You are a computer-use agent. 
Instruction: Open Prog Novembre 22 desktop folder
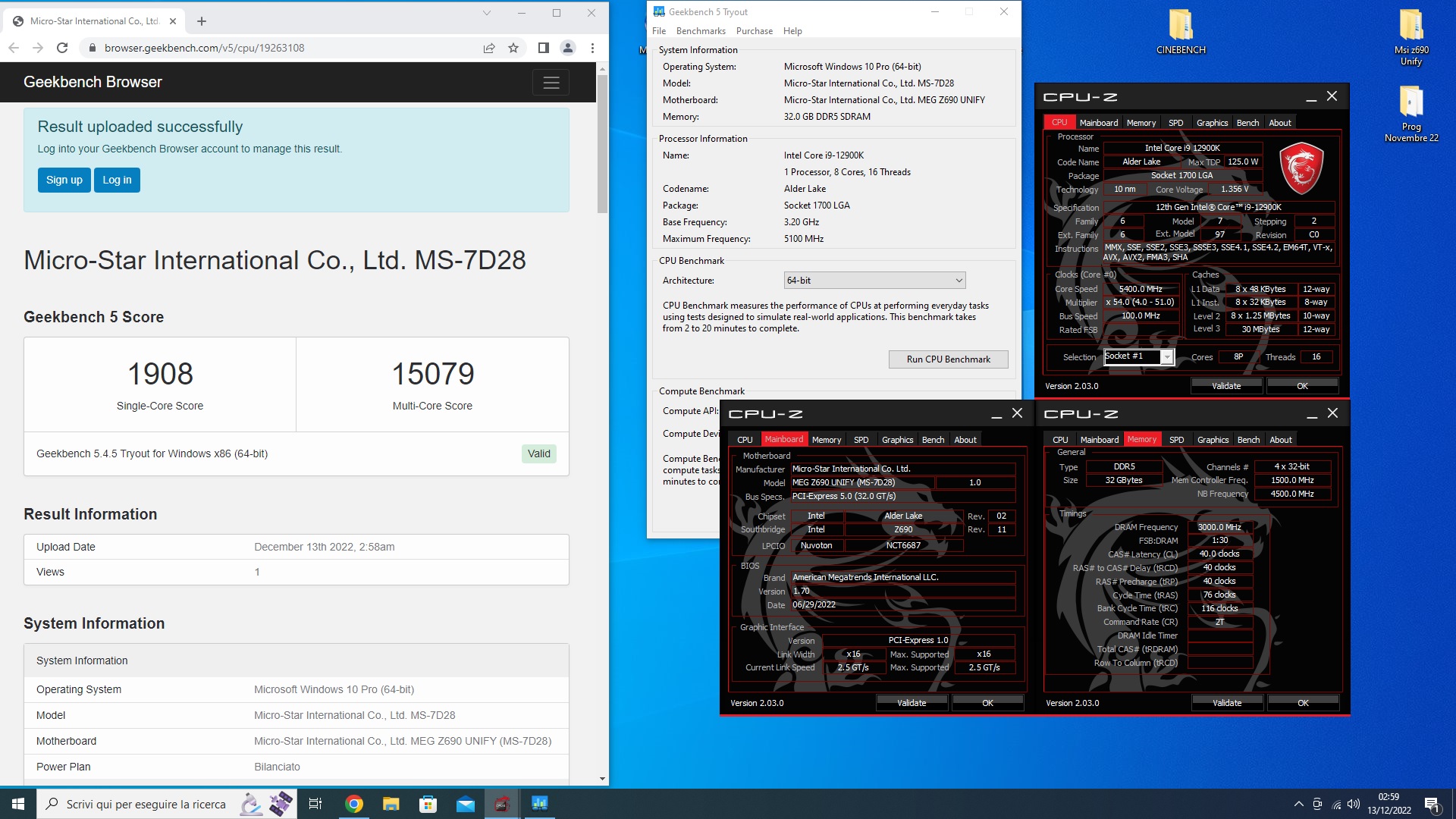1411,114
